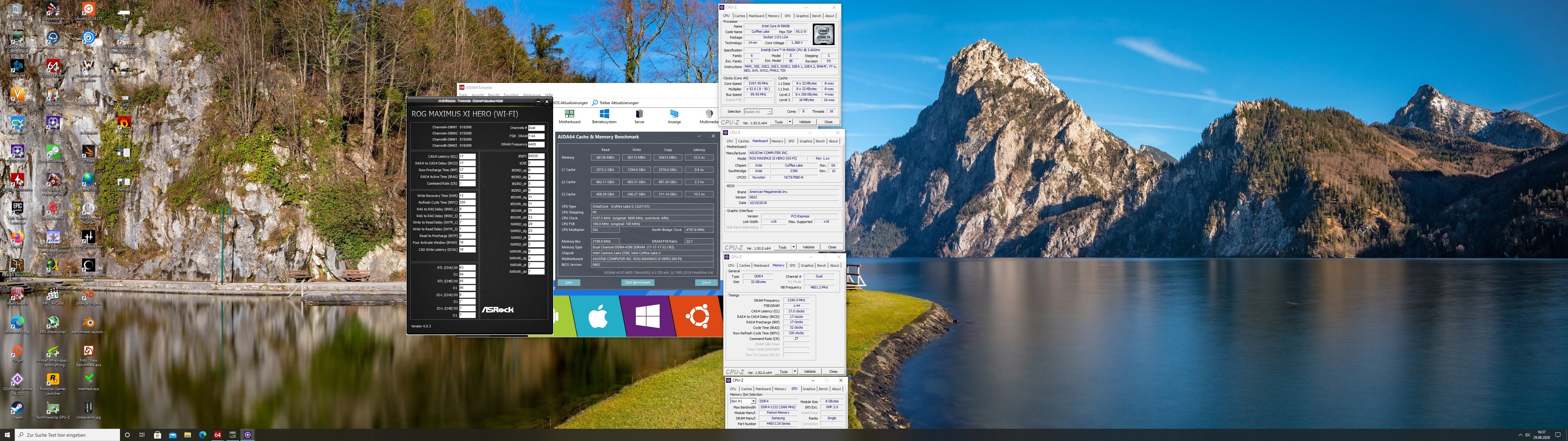
Task: Launch 3DMark from the desktop
Action: (x=88, y=153)
